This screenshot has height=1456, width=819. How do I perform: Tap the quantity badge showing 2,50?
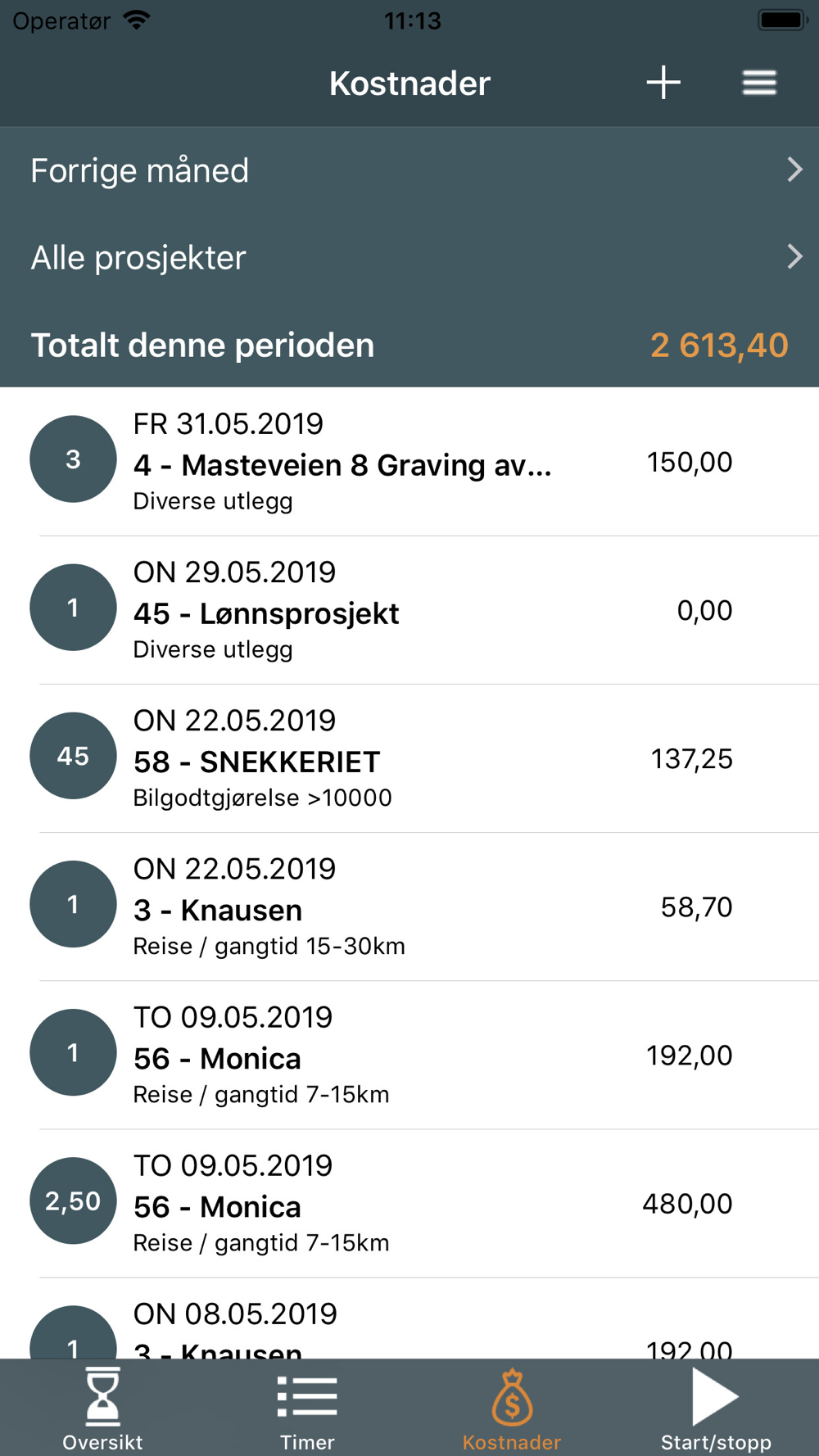pos(73,1201)
